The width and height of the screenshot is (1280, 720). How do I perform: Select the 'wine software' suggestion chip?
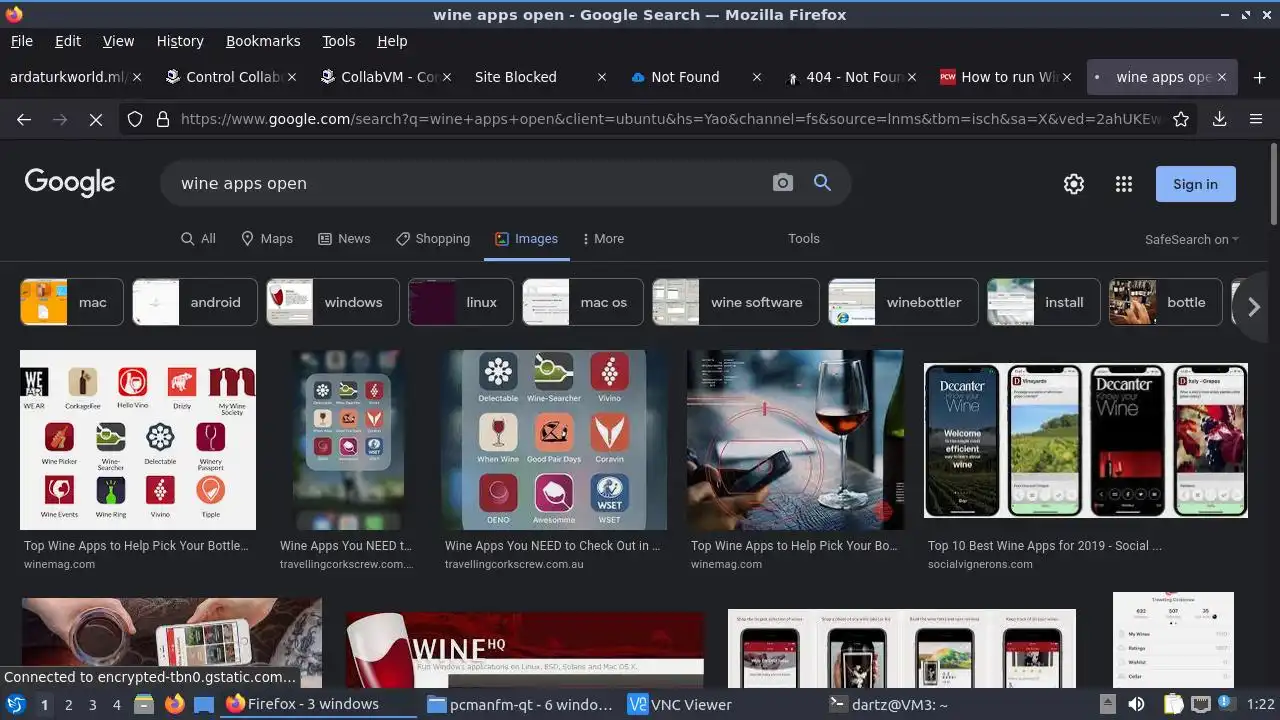736,302
